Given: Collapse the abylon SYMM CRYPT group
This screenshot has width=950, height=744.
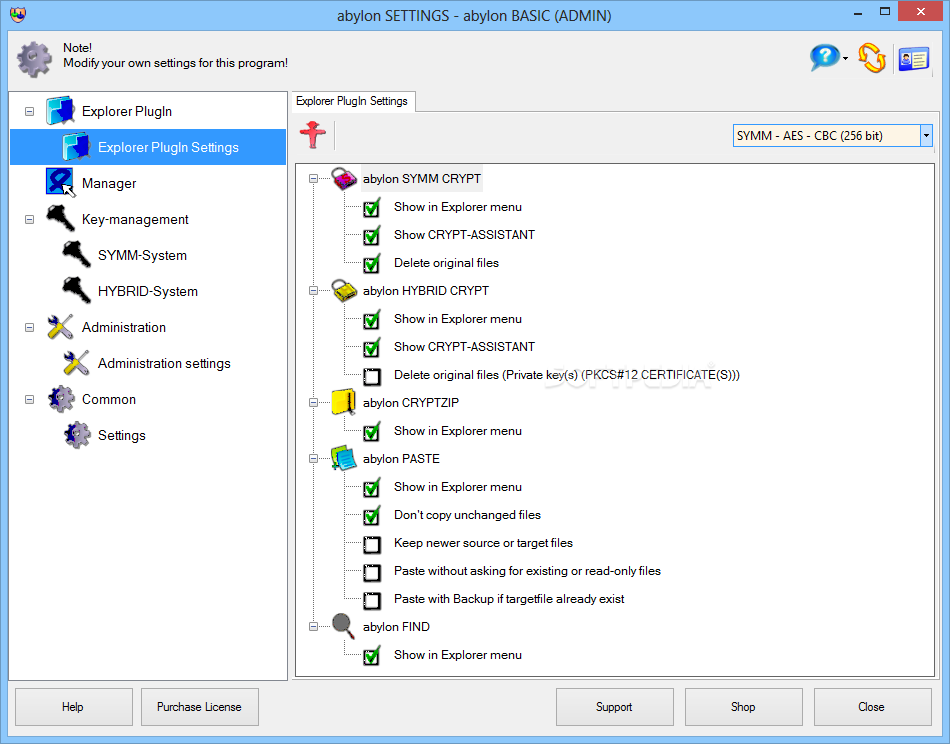Looking at the screenshot, I should [313, 179].
